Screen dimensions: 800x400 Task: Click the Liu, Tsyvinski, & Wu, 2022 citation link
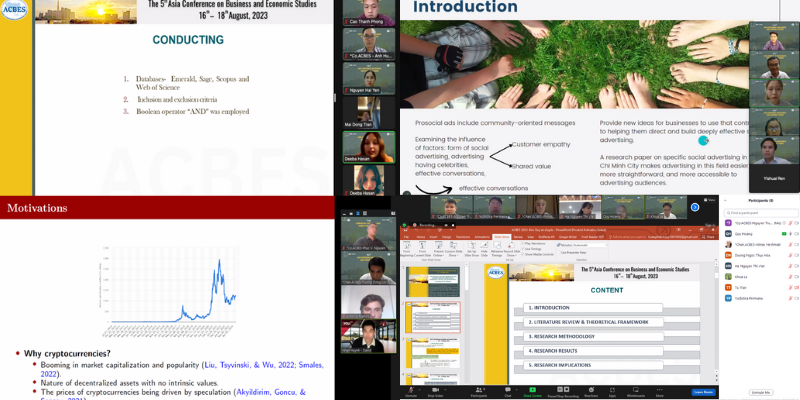[x=249, y=365]
